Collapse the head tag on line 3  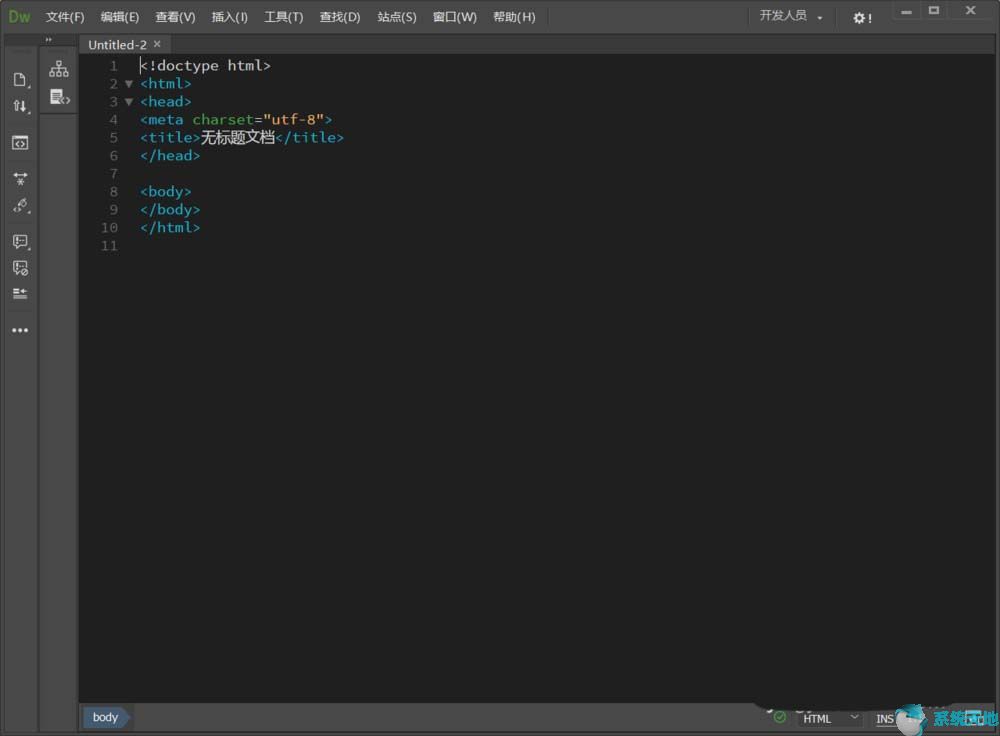tap(129, 102)
